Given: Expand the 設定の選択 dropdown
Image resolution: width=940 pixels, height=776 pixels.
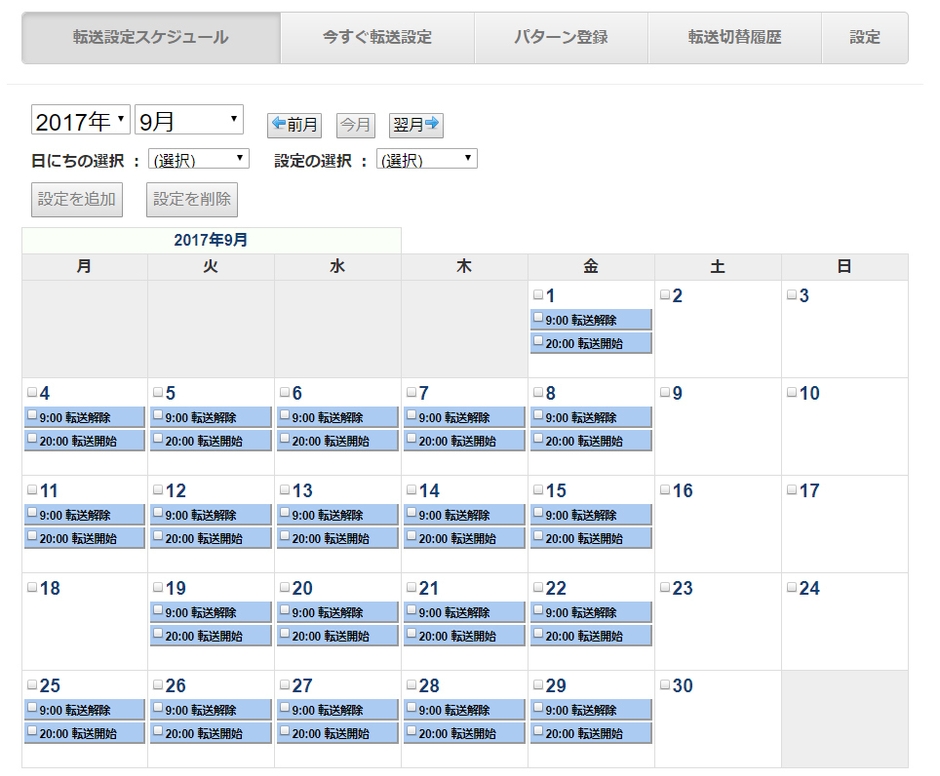Looking at the screenshot, I should (x=427, y=160).
